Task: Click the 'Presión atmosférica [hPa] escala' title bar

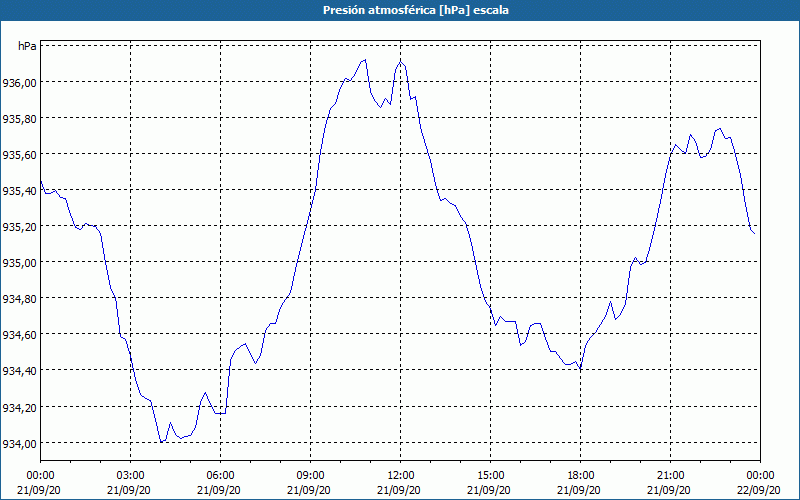Action: (x=400, y=10)
